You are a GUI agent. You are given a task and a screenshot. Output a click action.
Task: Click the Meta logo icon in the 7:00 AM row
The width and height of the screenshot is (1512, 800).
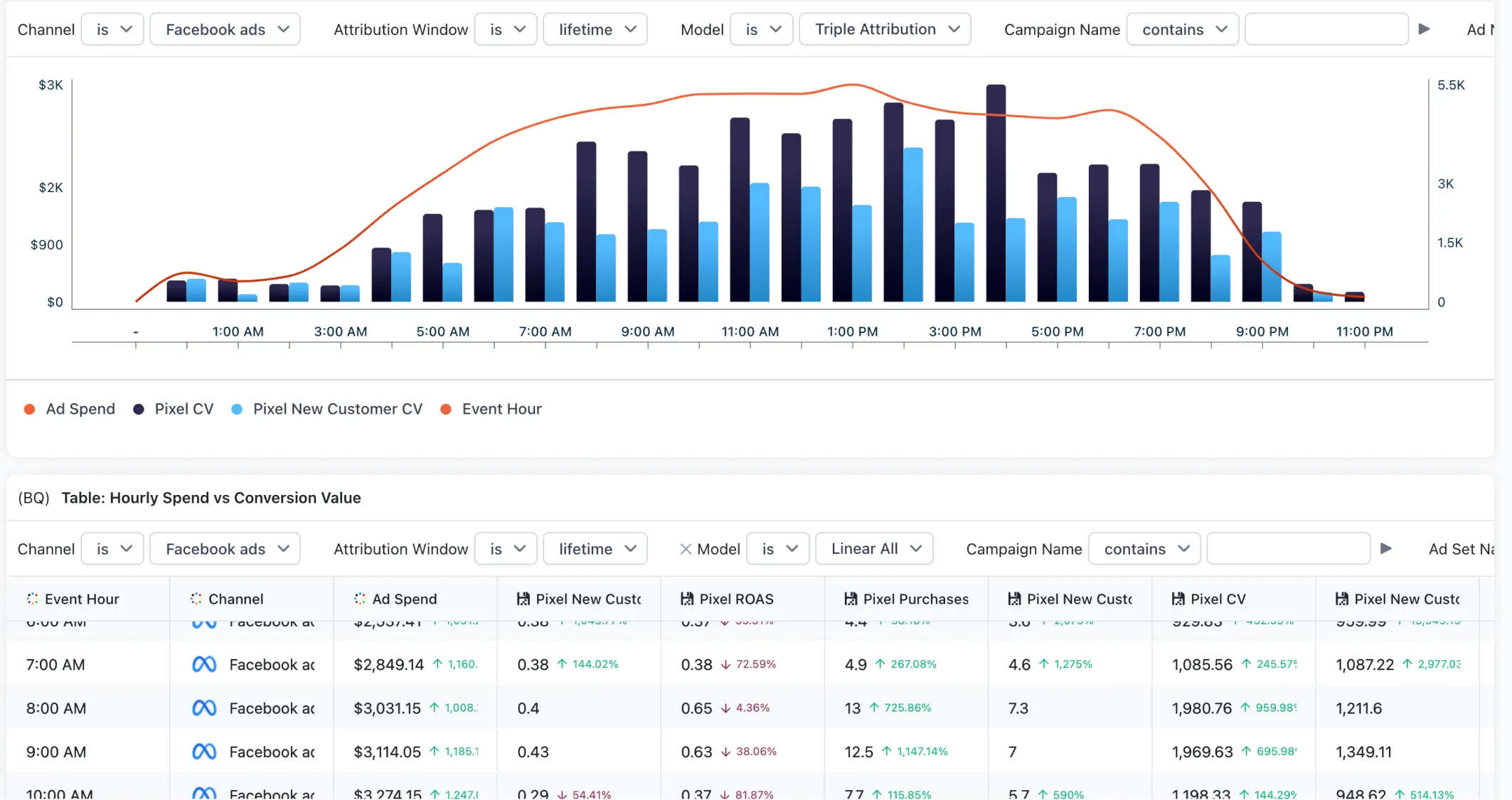[204, 664]
